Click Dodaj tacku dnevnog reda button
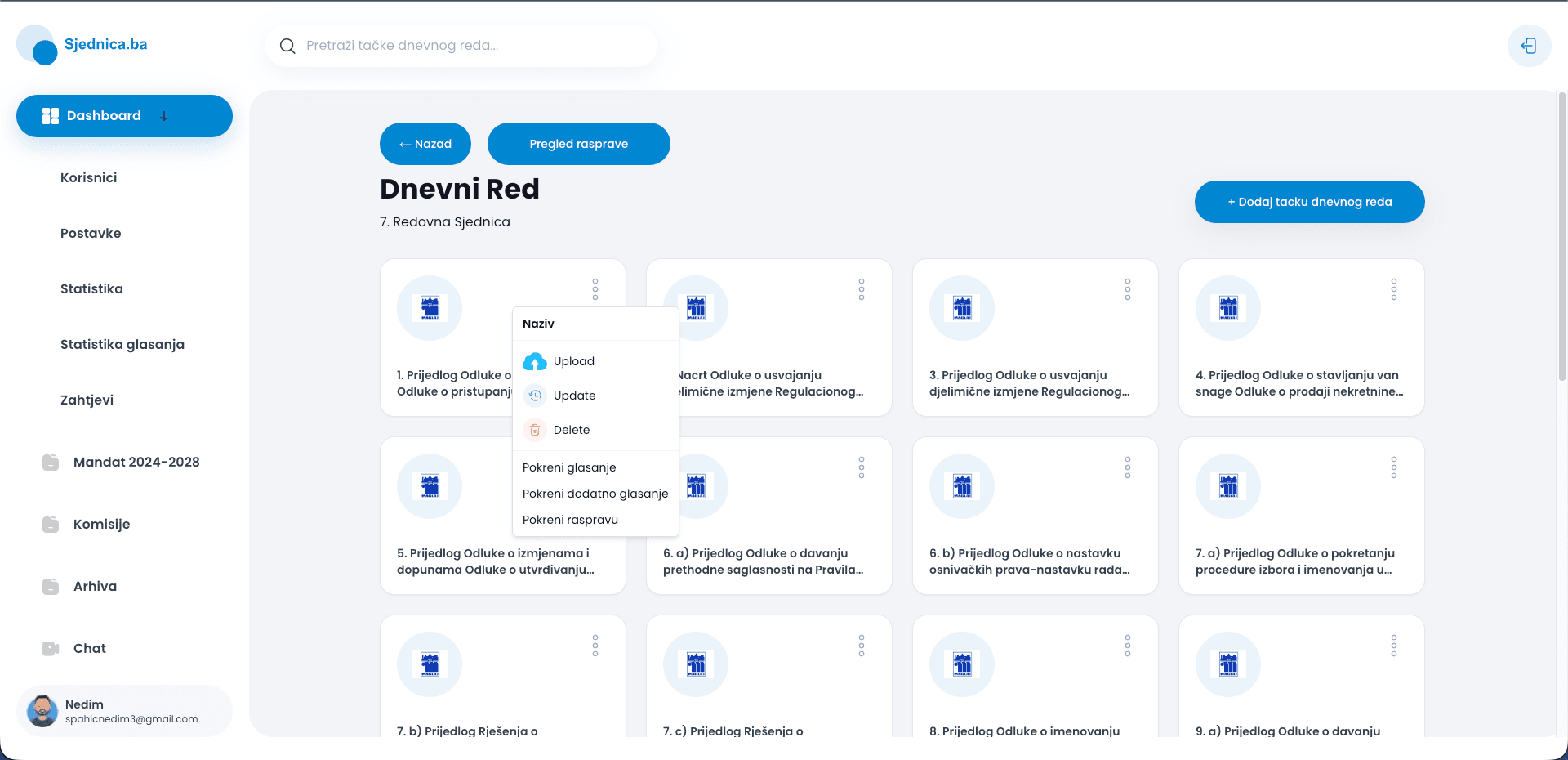The width and height of the screenshot is (1568, 760). click(x=1309, y=202)
